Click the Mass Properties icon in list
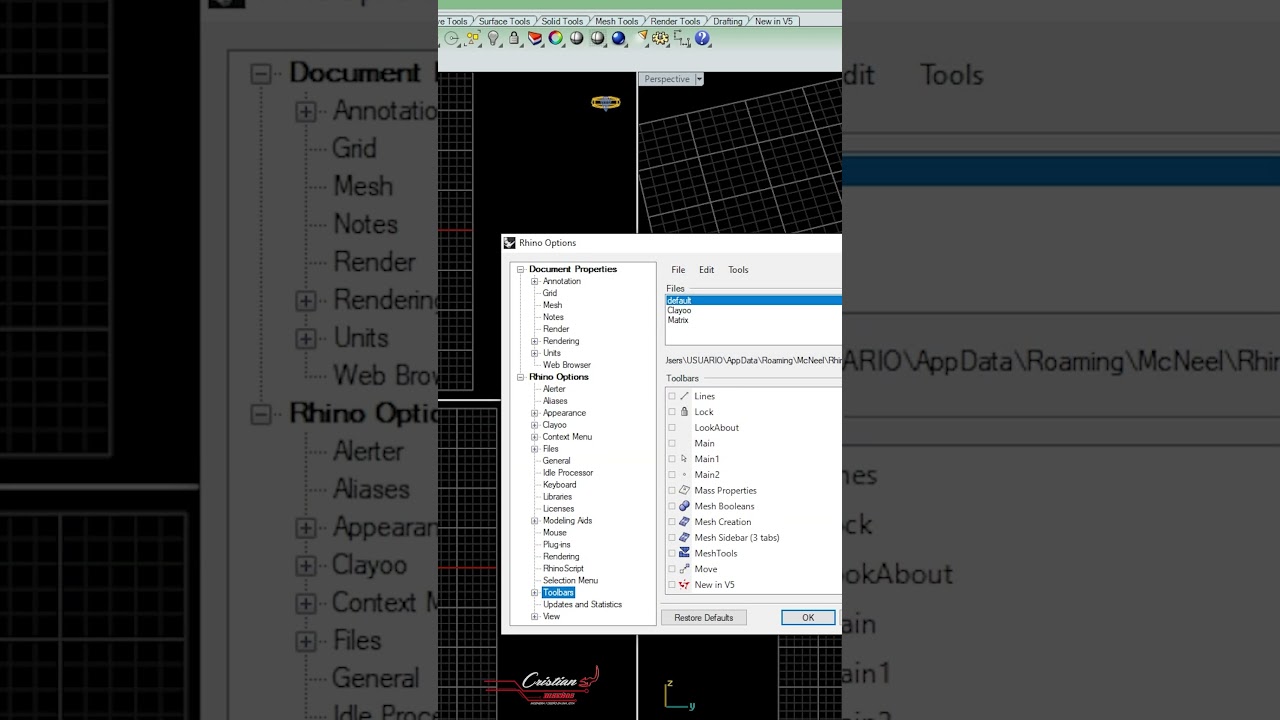Viewport: 1280px width, 720px height. tap(684, 490)
